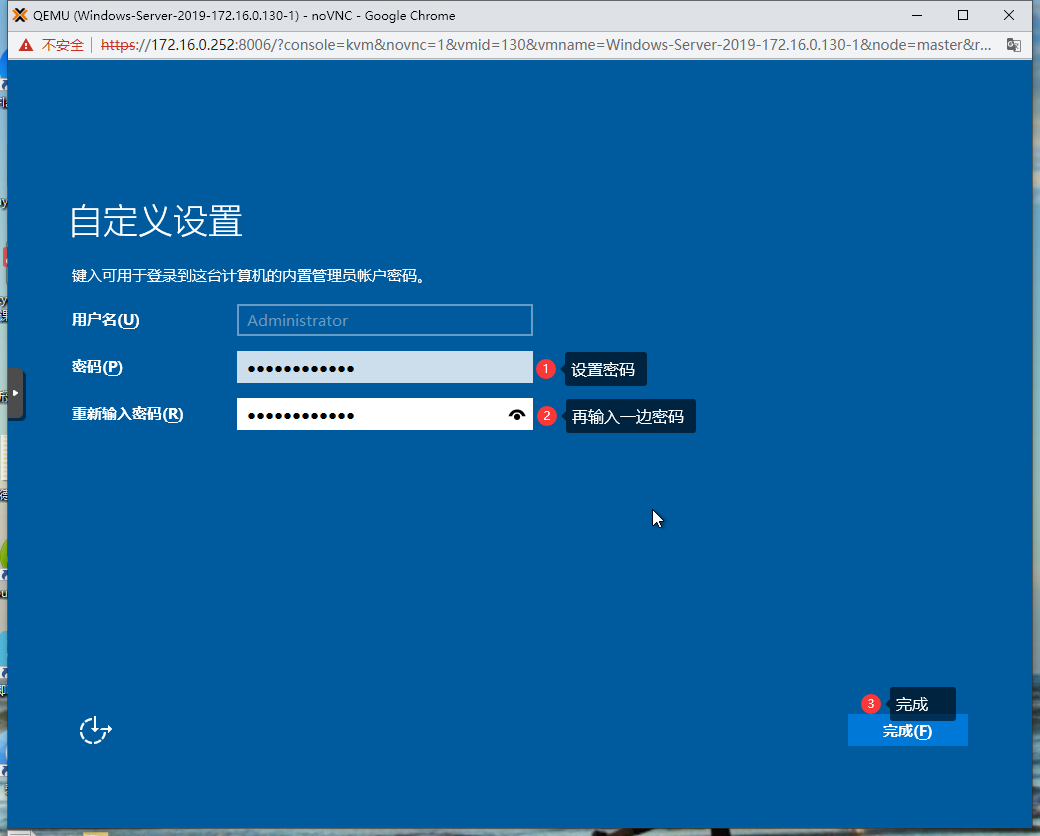Open the Chrome translate page icon
Screen dimensions: 1040x836
[1013, 45]
